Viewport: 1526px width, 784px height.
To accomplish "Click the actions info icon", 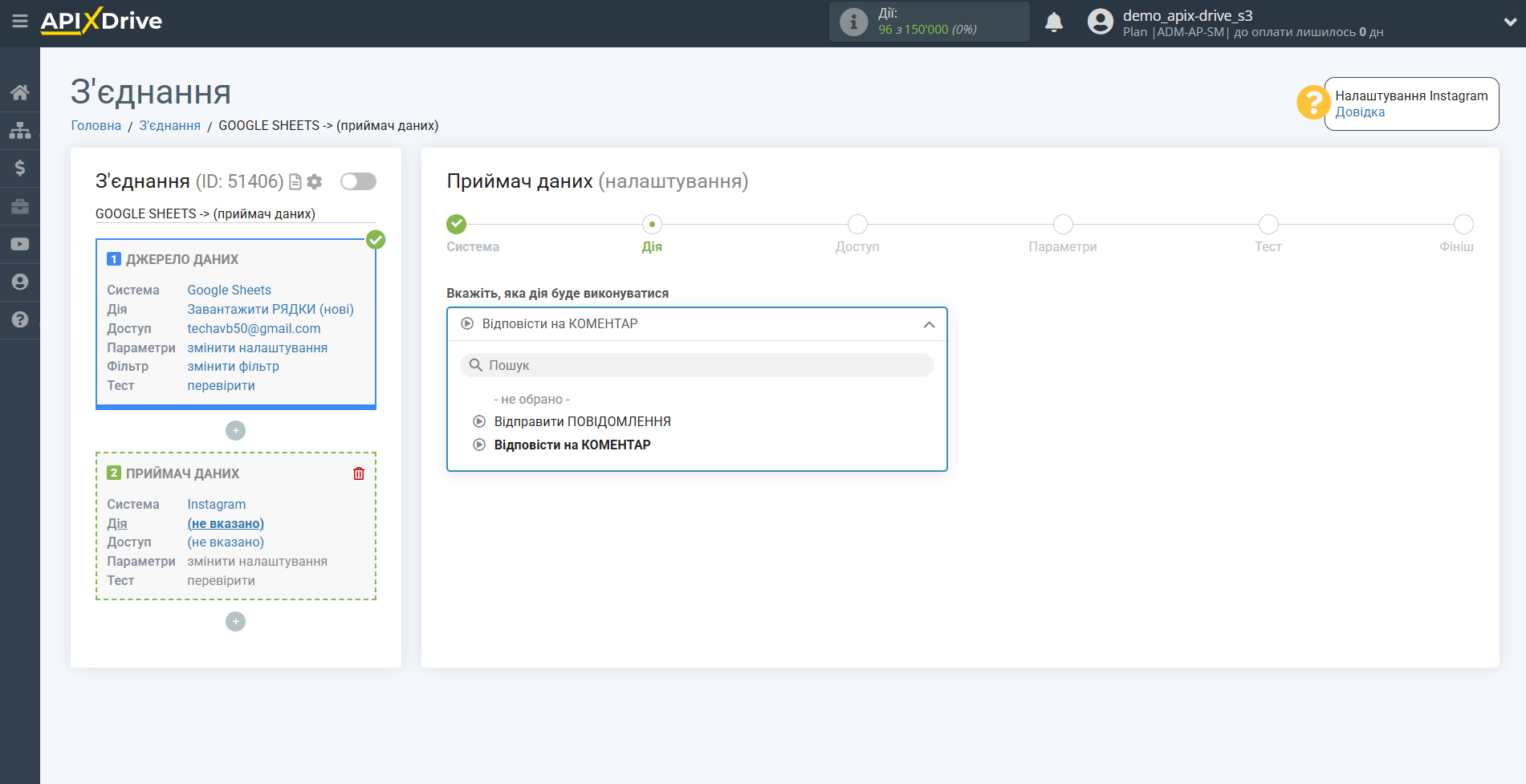I will click(853, 22).
